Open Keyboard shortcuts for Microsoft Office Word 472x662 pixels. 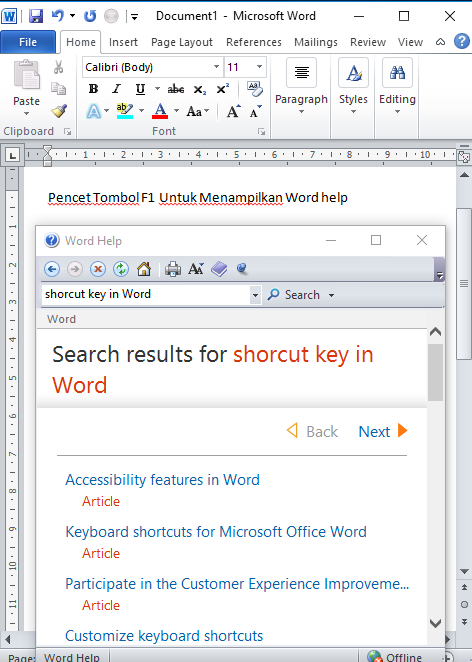pyautogui.click(x=216, y=532)
